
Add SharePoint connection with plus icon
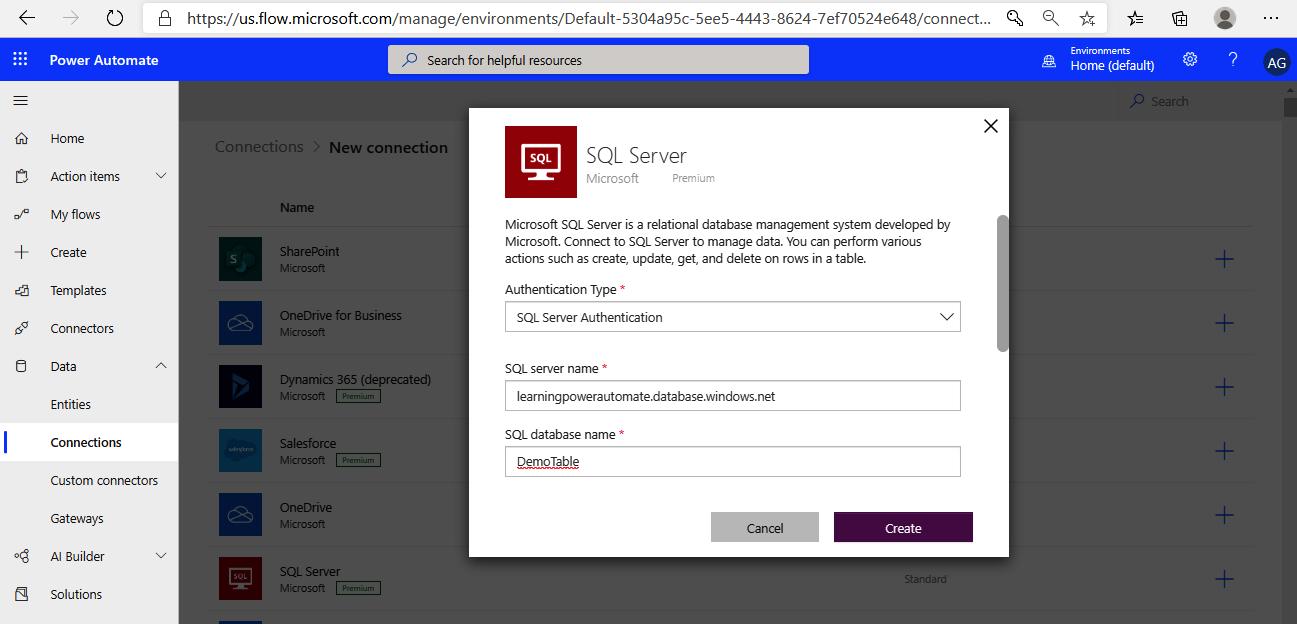(1224, 260)
